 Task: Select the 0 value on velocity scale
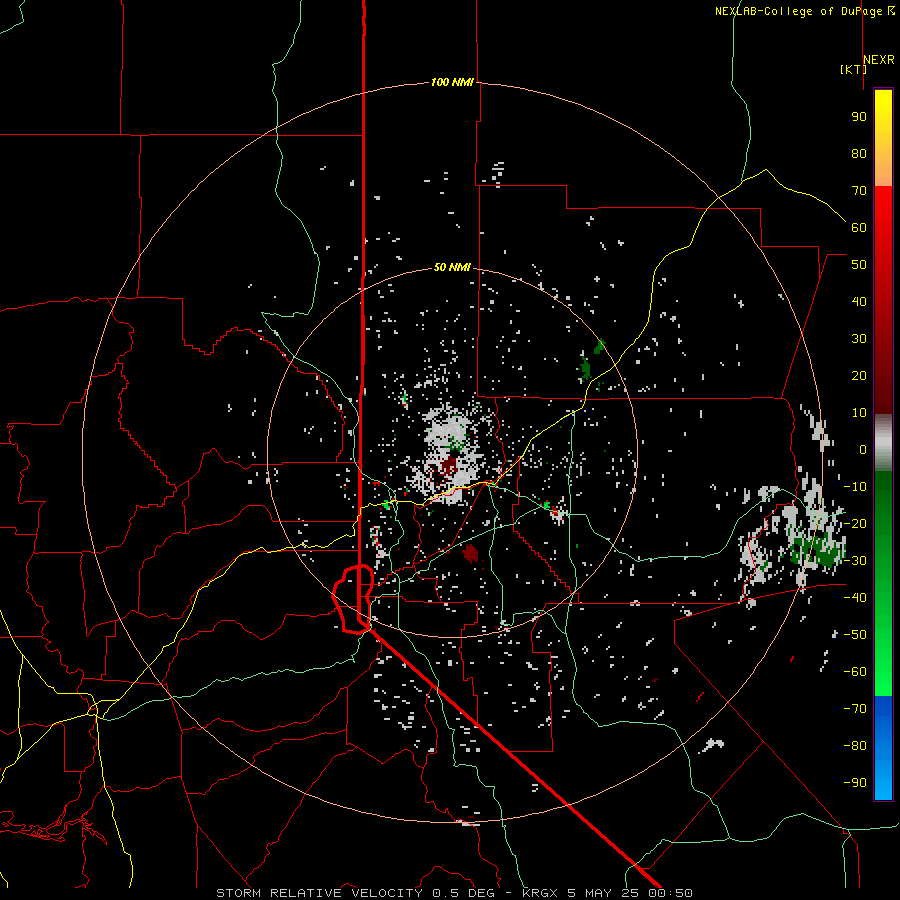[x=863, y=449]
